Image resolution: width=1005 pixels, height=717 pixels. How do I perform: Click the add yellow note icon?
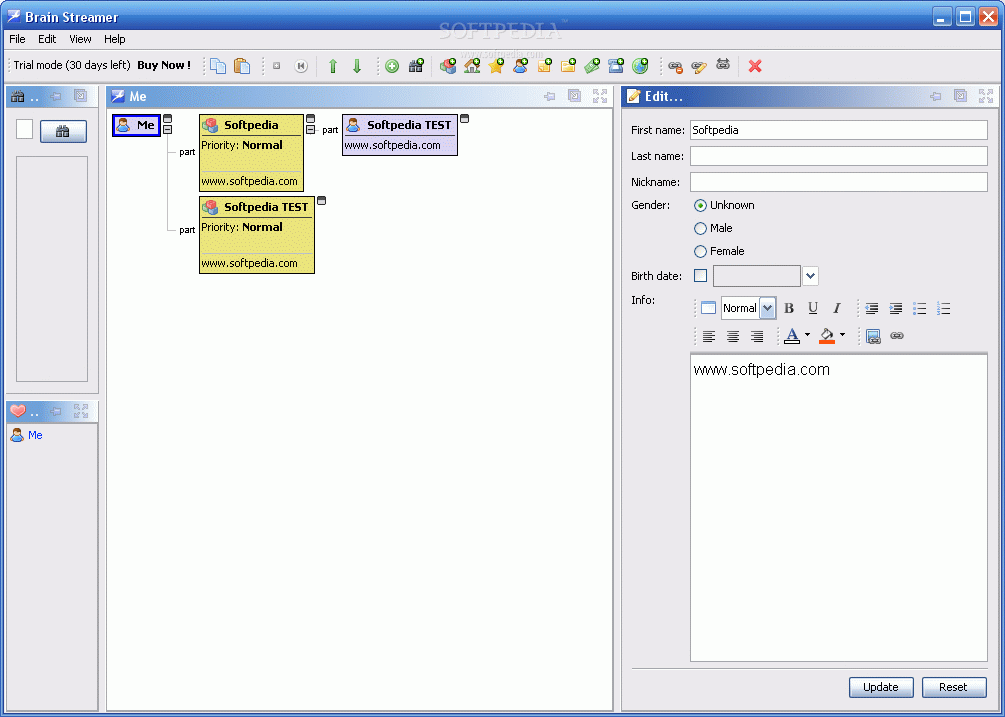544,65
